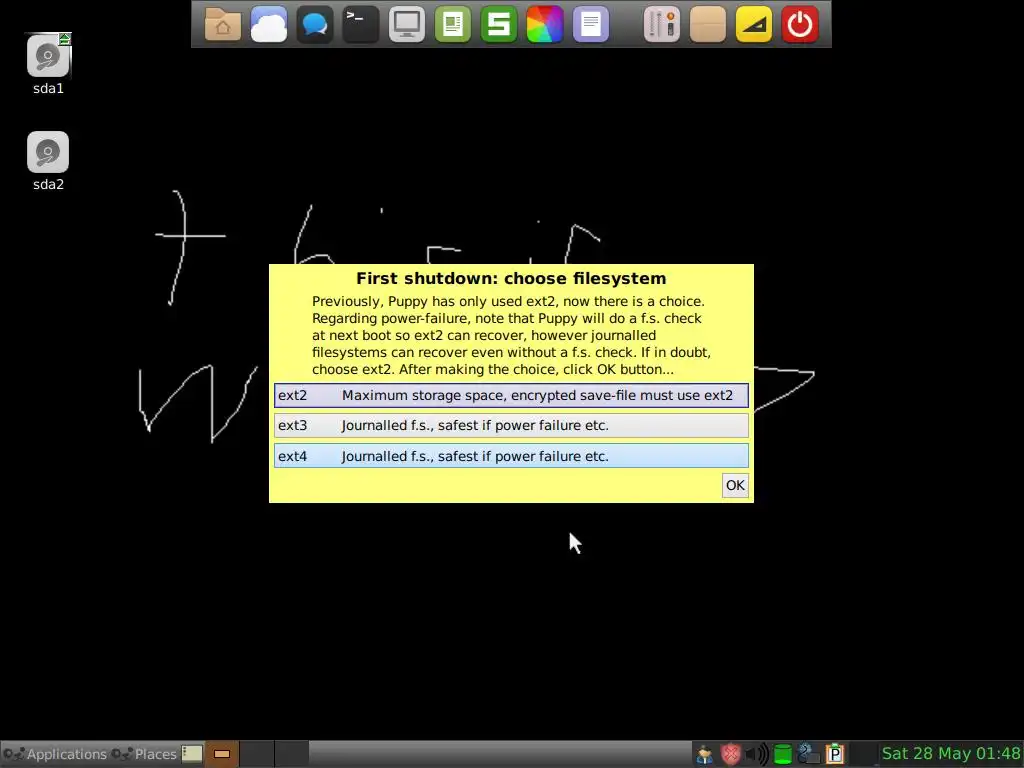
Task: Open the user tray icon in taskbar
Action: [x=705, y=754]
